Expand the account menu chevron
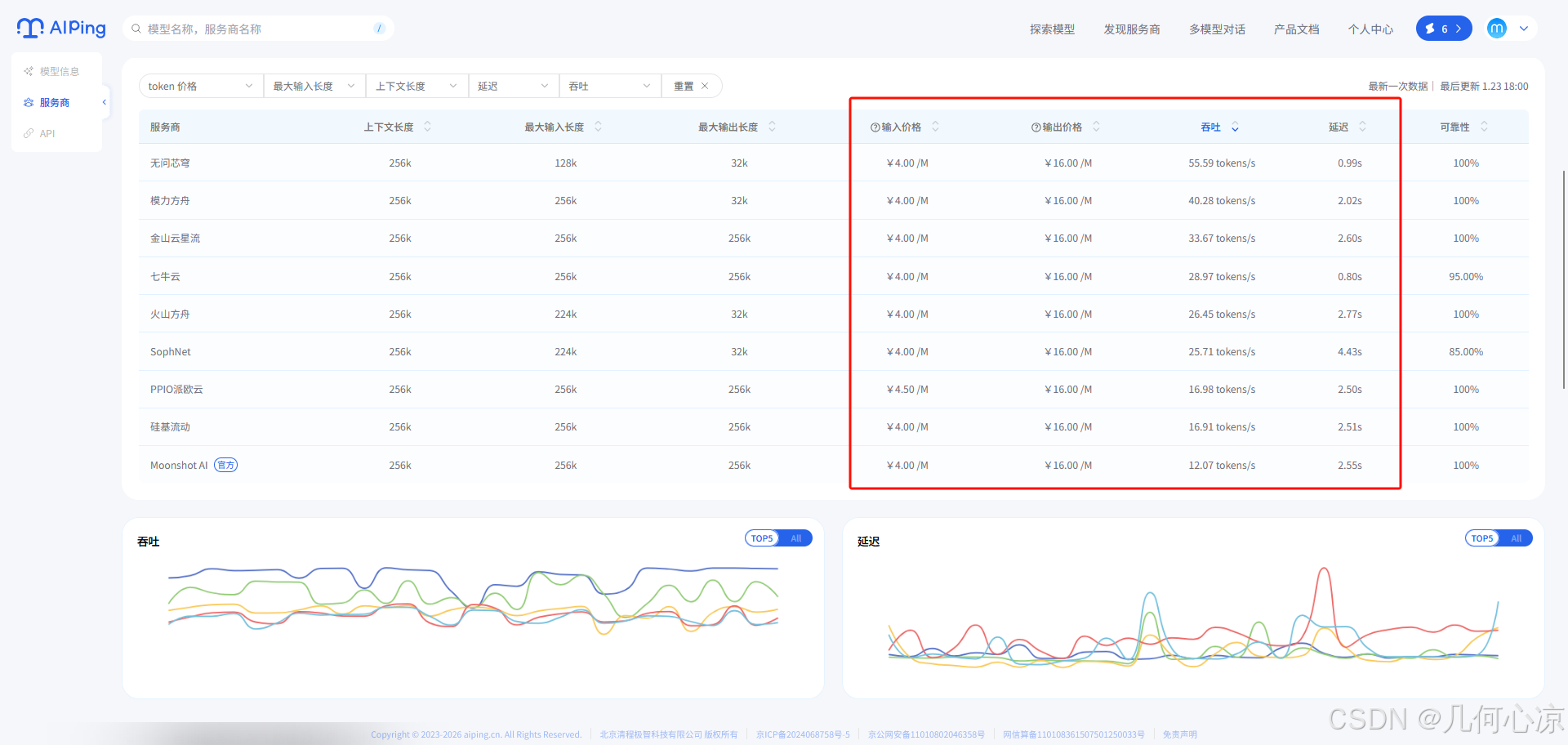Image resolution: width=1568 pixels, height=745 pixels. (x=1523, y=29)
